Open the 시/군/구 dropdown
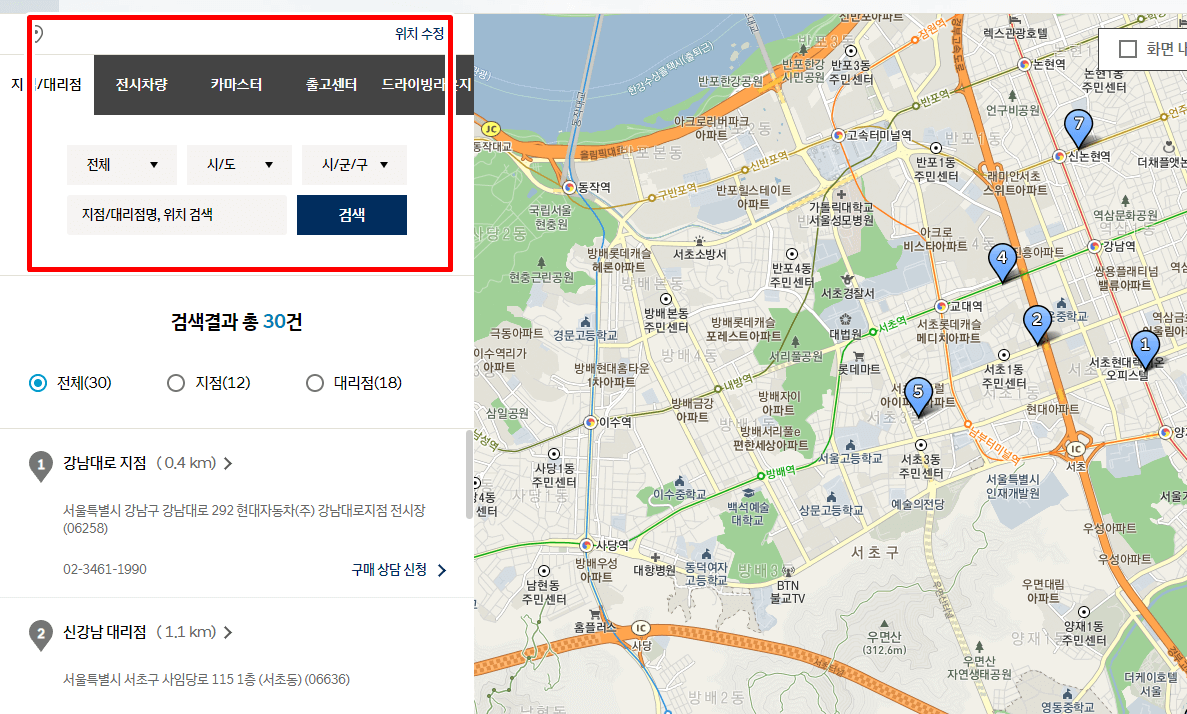The height and width of the screenshot is (714, 1187). (x=354, y=165)
